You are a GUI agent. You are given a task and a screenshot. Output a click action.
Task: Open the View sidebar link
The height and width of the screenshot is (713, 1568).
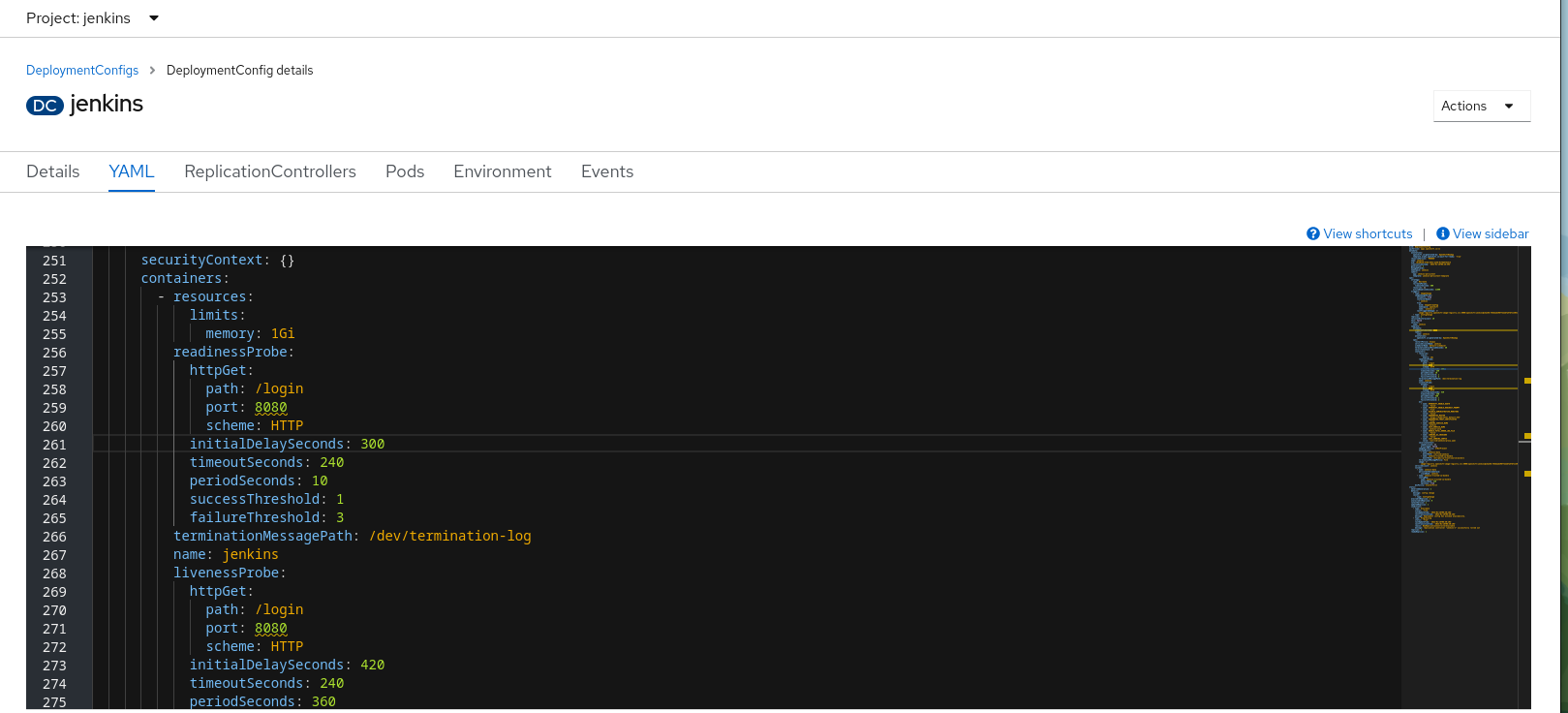tap(1491, 233)
